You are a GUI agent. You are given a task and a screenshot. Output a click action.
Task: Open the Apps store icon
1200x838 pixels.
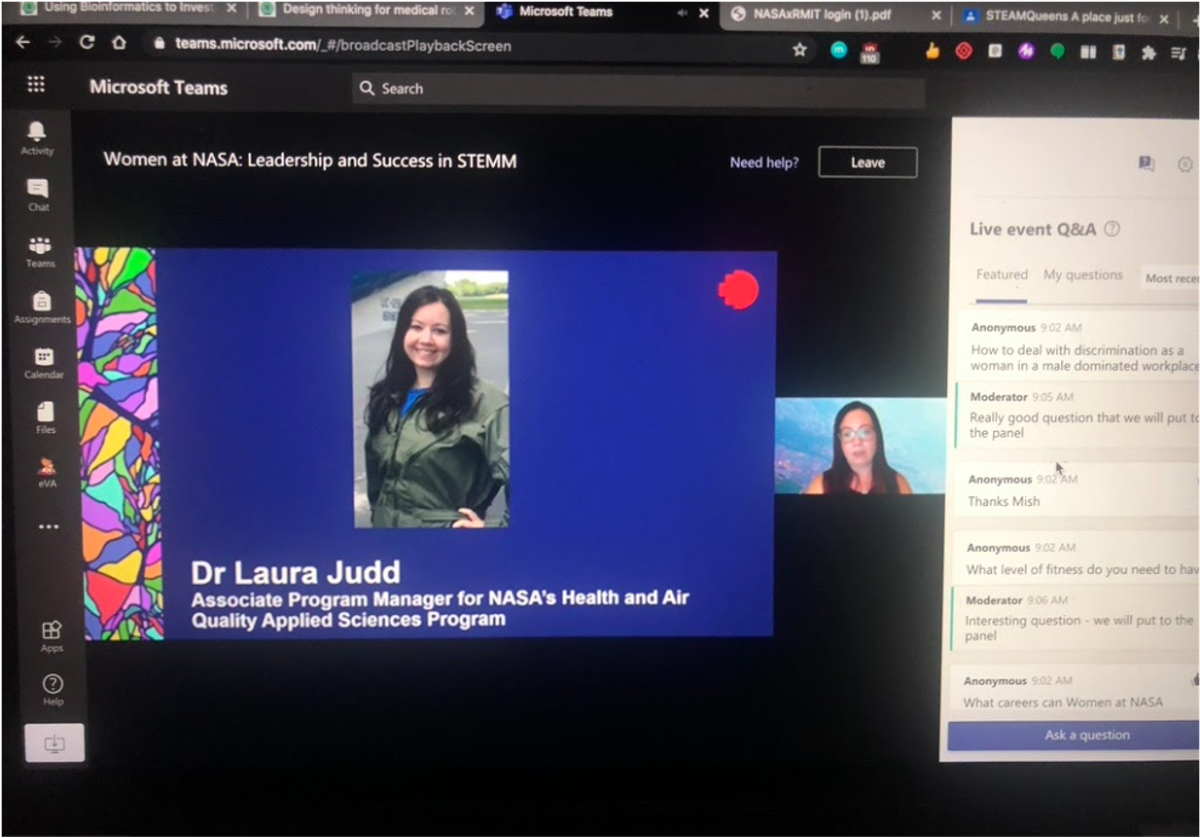click(51, 635)
